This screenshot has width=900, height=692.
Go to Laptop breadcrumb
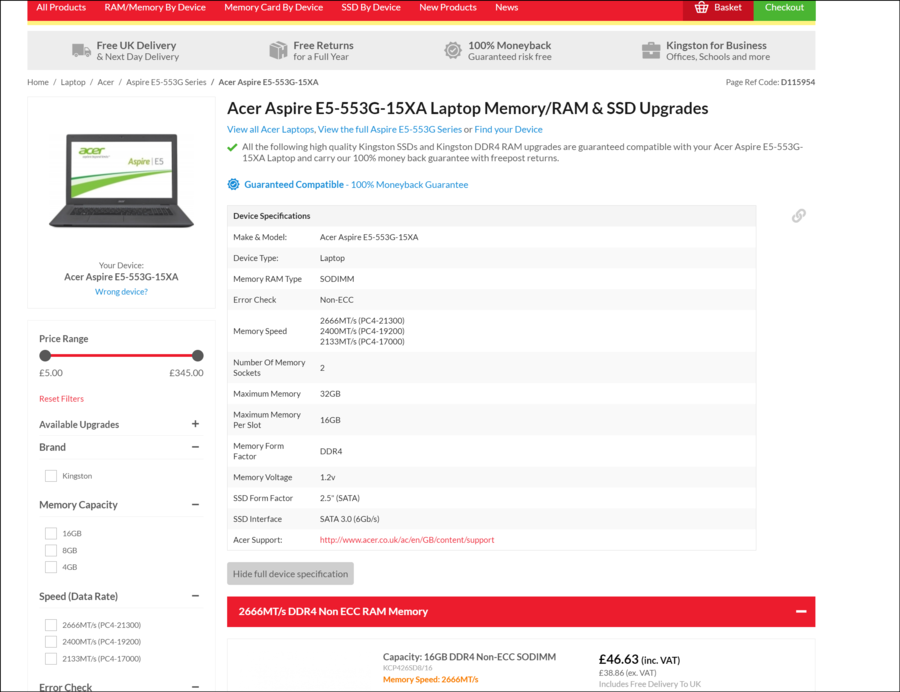73,82
